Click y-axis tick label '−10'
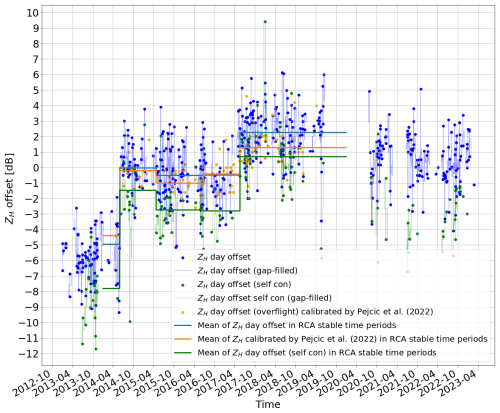The width and height of the screenshot is (500, 413). coord(29,323)
